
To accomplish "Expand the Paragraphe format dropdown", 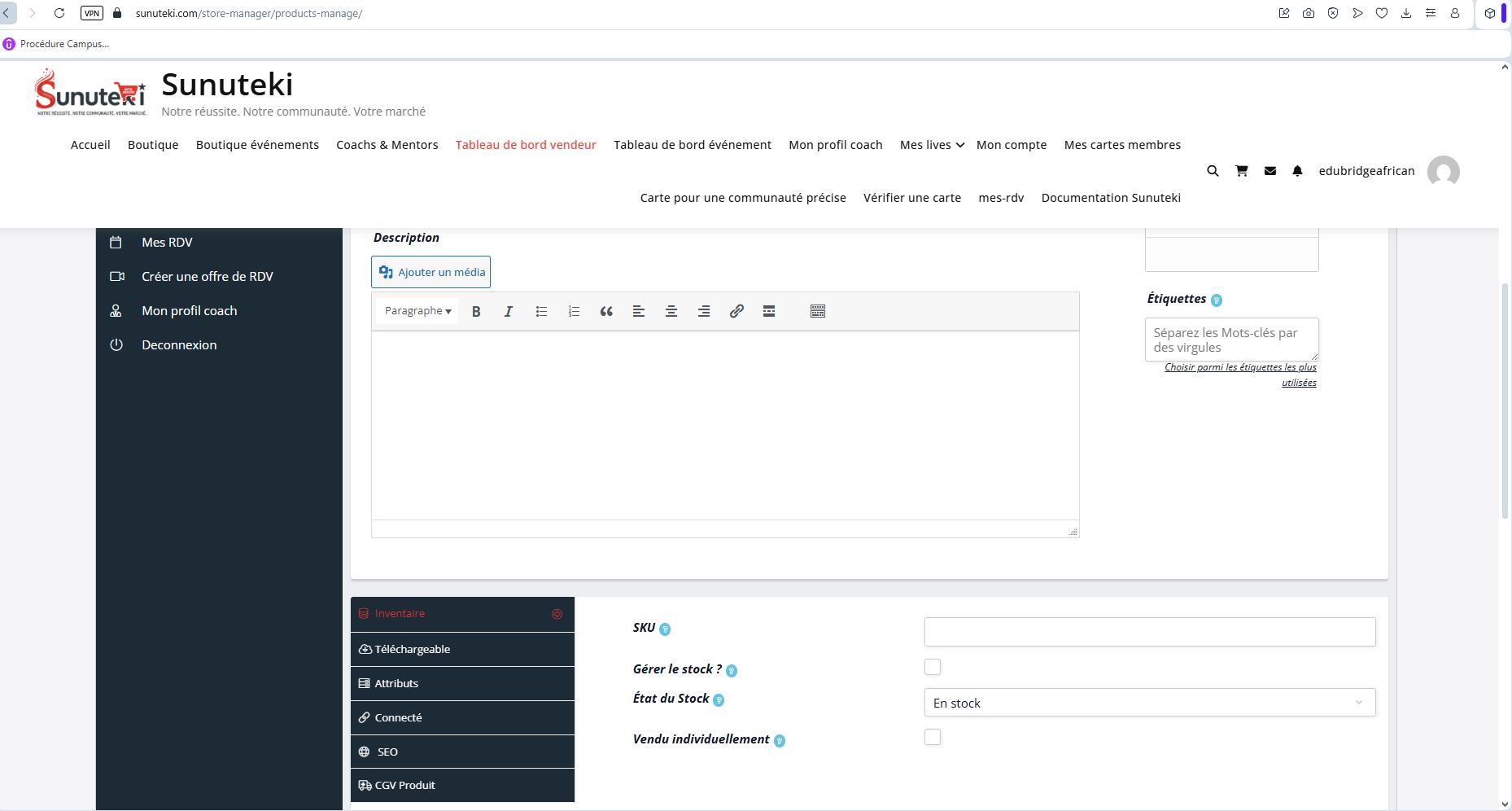I will point(417,311).
